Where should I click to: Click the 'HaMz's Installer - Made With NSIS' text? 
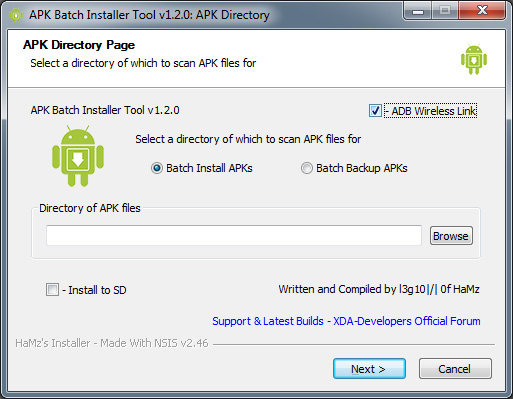[112, 343]
